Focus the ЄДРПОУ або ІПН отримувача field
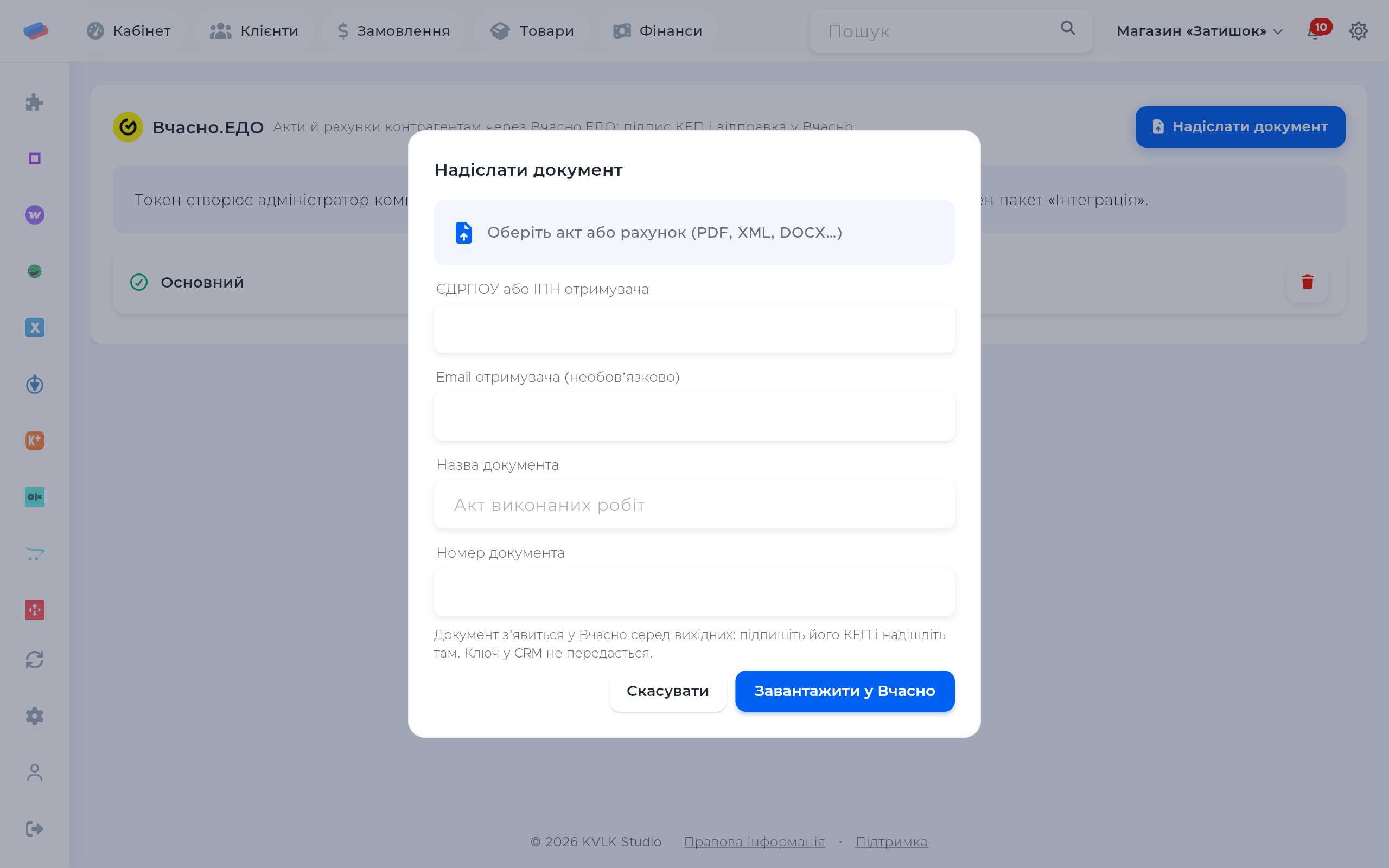Image resolution: width=1389 pixels, height=868 pixels. pyautogui.click(x=694, y=329)
